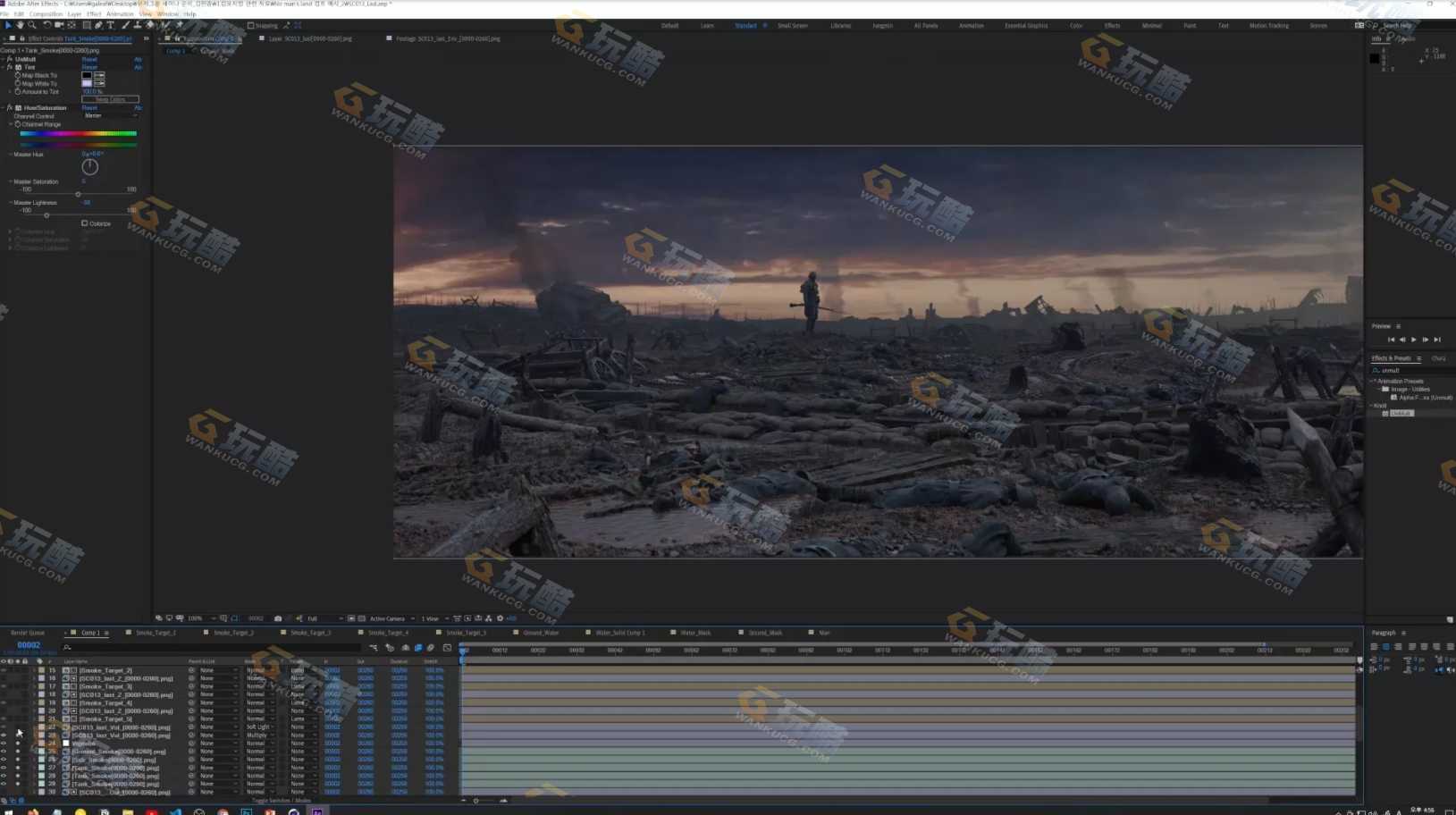1456x815 pixels.
Task: Enable the Colorize checkbox
Action: click(85, 223)
